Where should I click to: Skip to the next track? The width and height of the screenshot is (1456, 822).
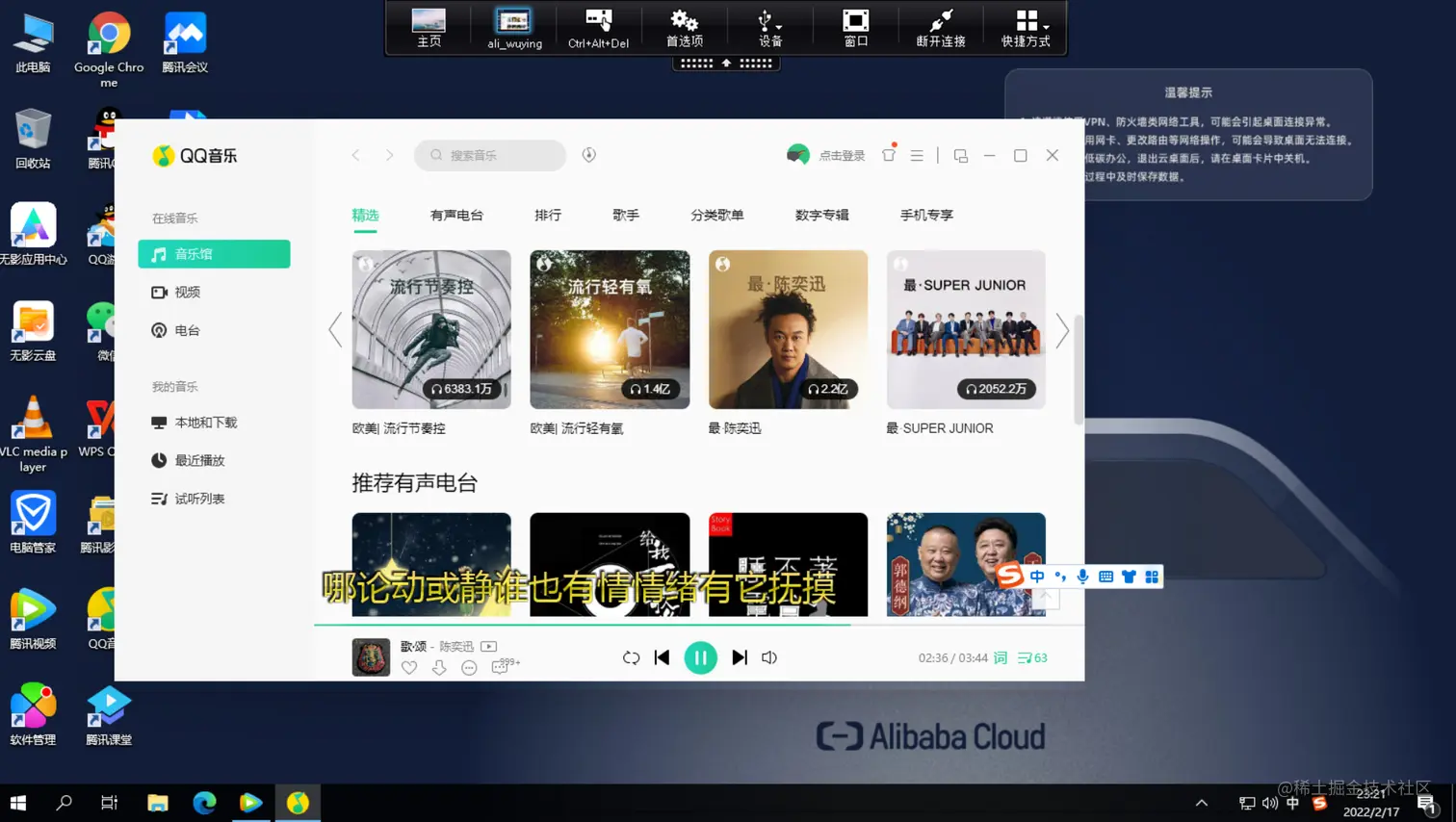tap(740, 657)
